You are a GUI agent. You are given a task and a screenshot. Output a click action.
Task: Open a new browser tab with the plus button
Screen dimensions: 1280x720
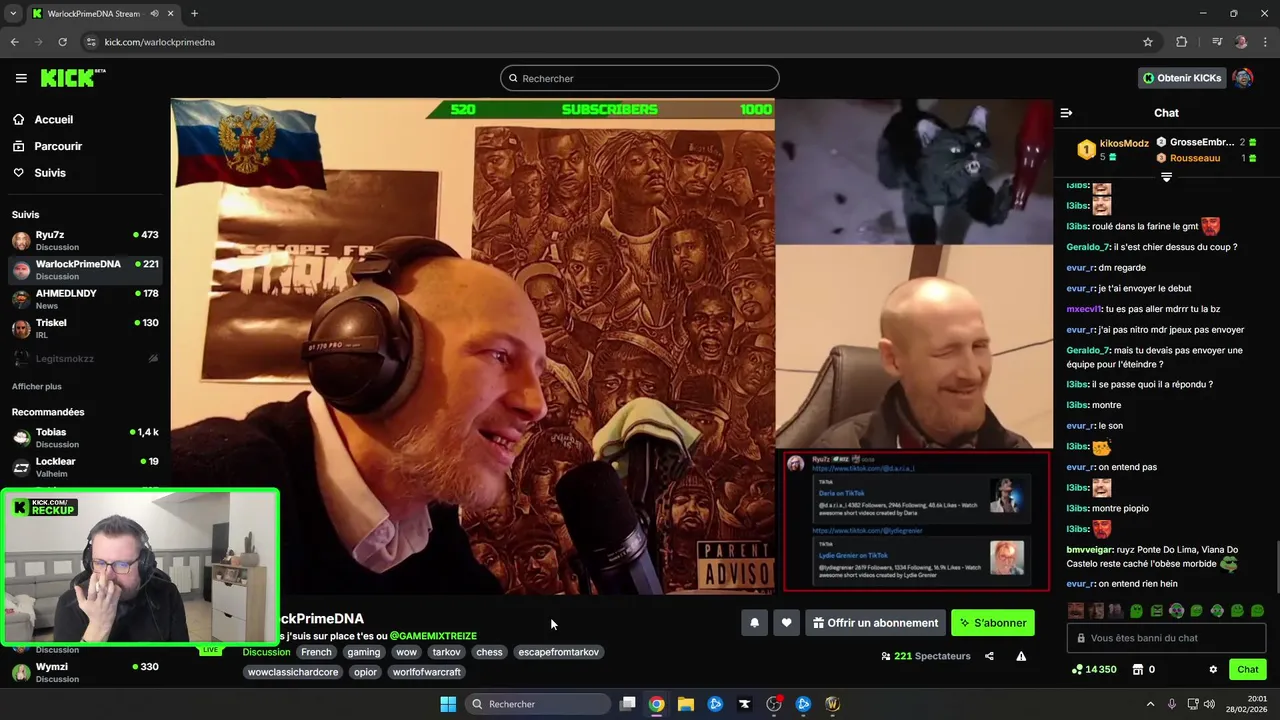point(194,13)
